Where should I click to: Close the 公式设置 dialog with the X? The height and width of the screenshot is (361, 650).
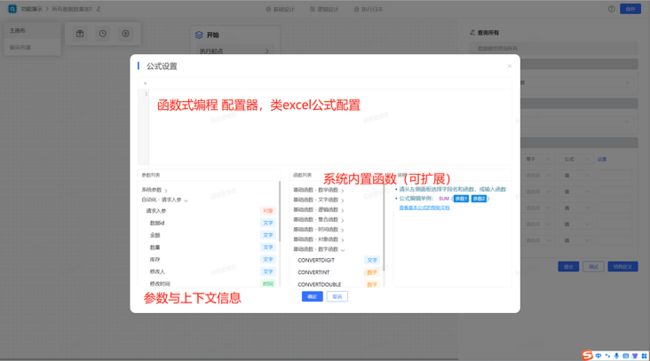509,66
